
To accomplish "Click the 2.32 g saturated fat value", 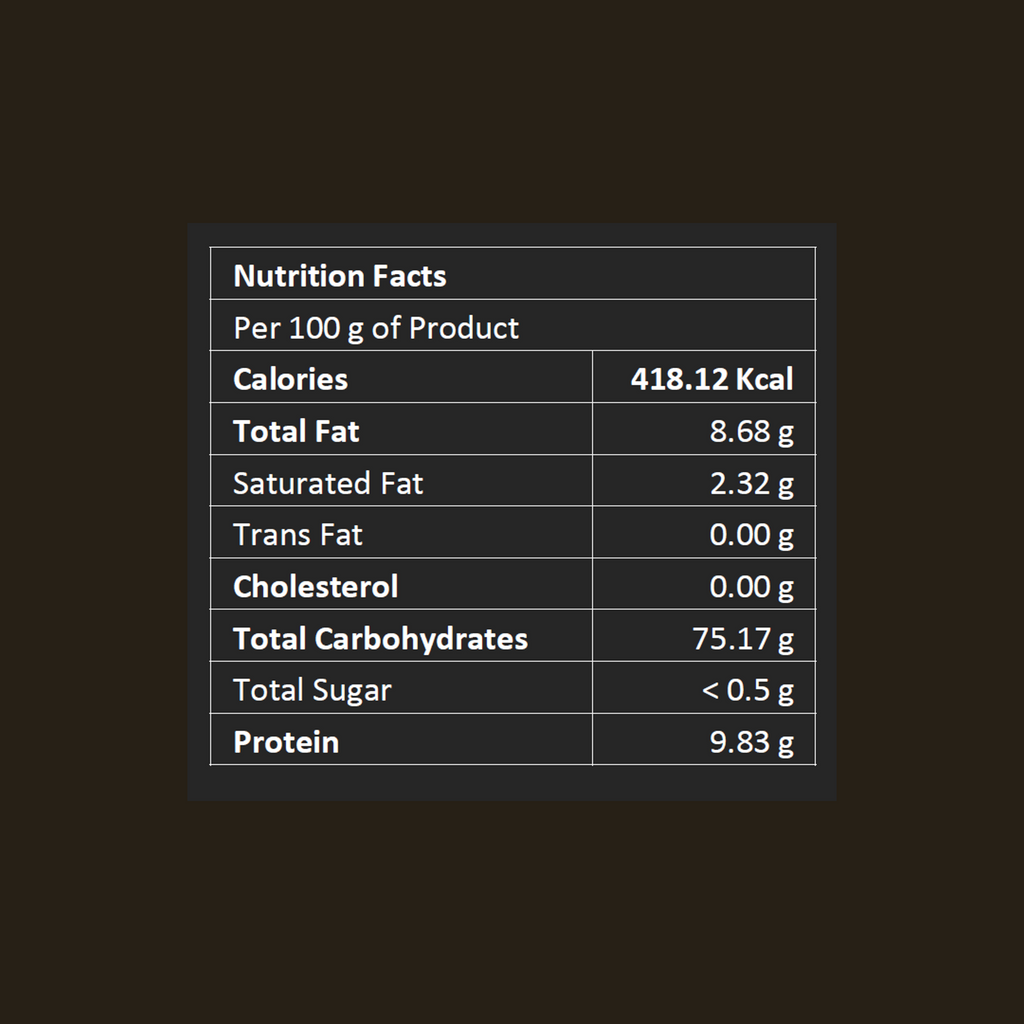I will 751,483.
